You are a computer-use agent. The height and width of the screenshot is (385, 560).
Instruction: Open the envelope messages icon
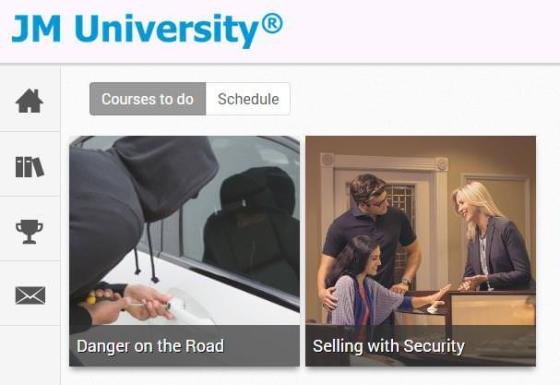[x=30, y=295]
